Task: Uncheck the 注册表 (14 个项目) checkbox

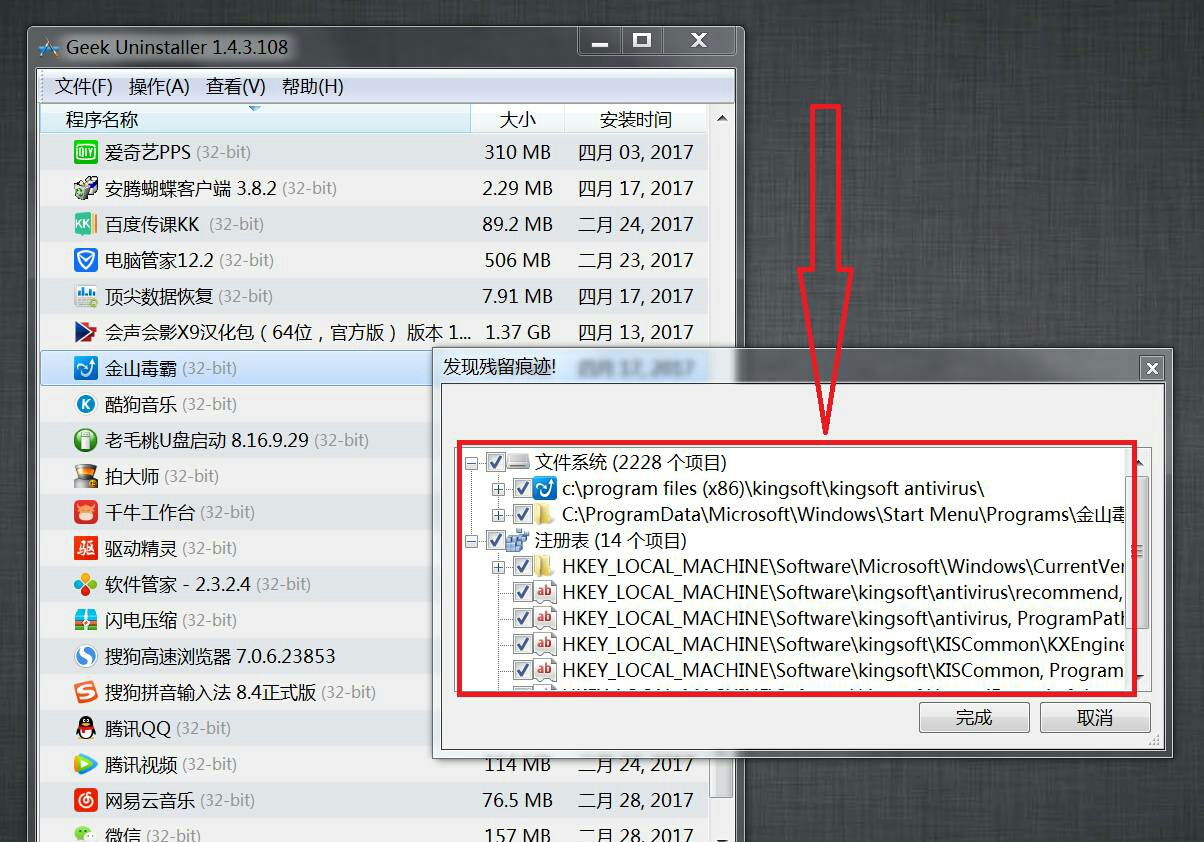Action: click(495, 540)
